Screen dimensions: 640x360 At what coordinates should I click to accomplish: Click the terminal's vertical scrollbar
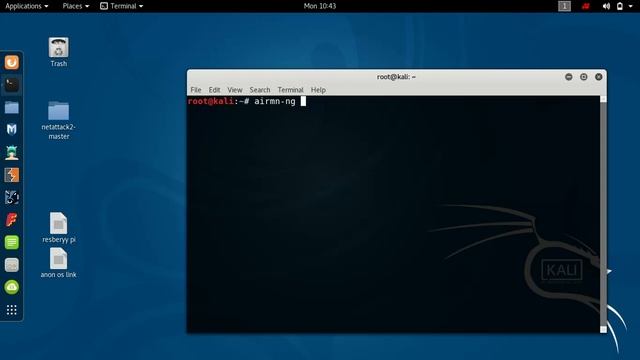[x=603, y=214]
